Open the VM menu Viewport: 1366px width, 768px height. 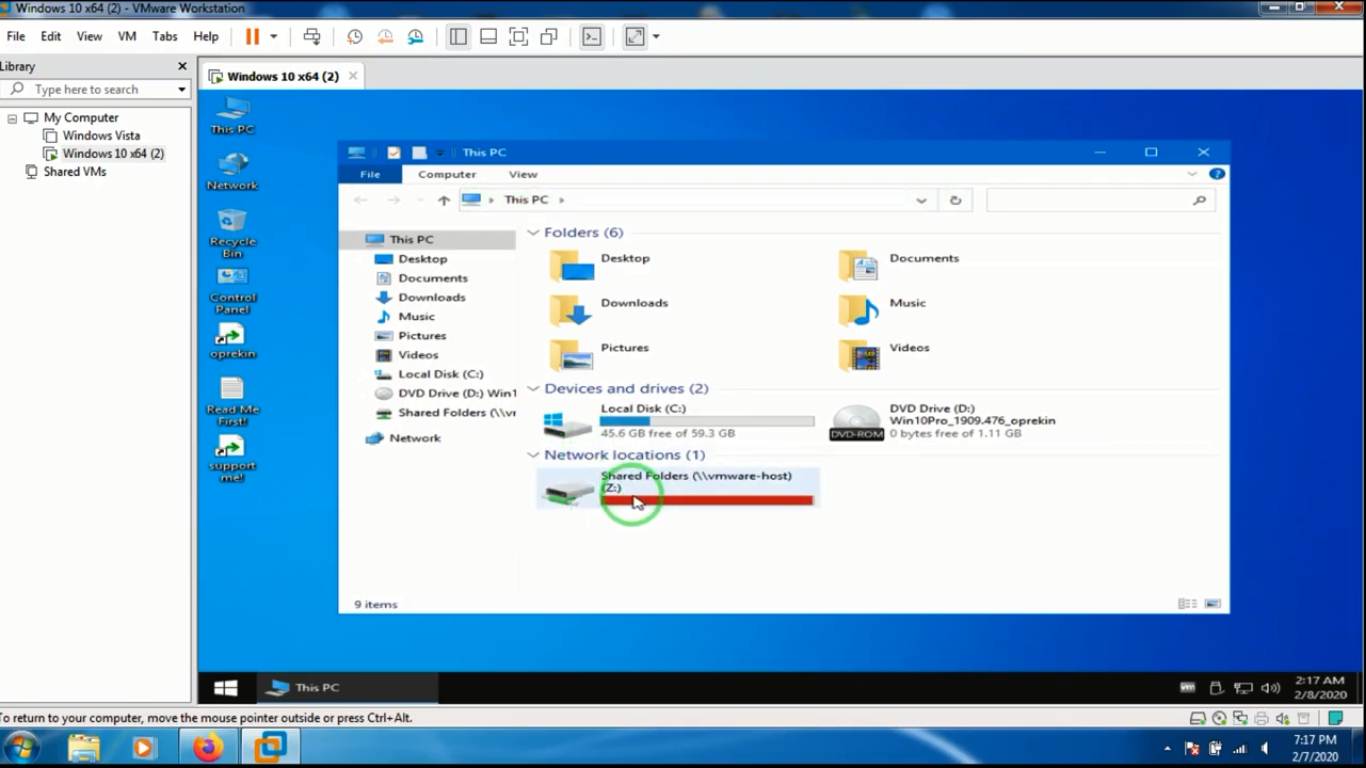[x=127, y=36]
